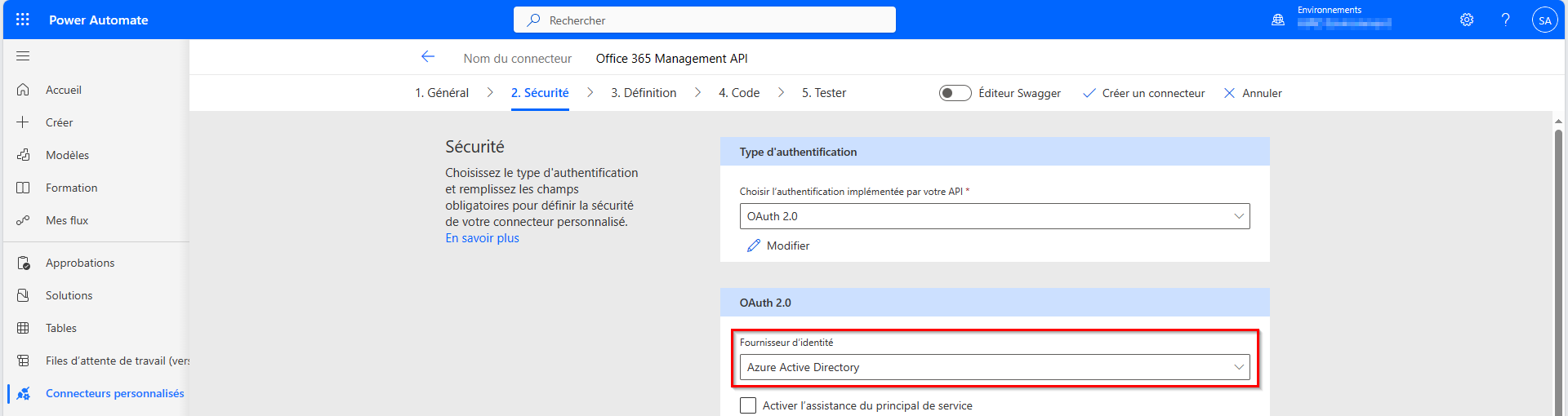1568x416 pixels.
Task: Click the Annuler button
Action: tap(1253, 93)
